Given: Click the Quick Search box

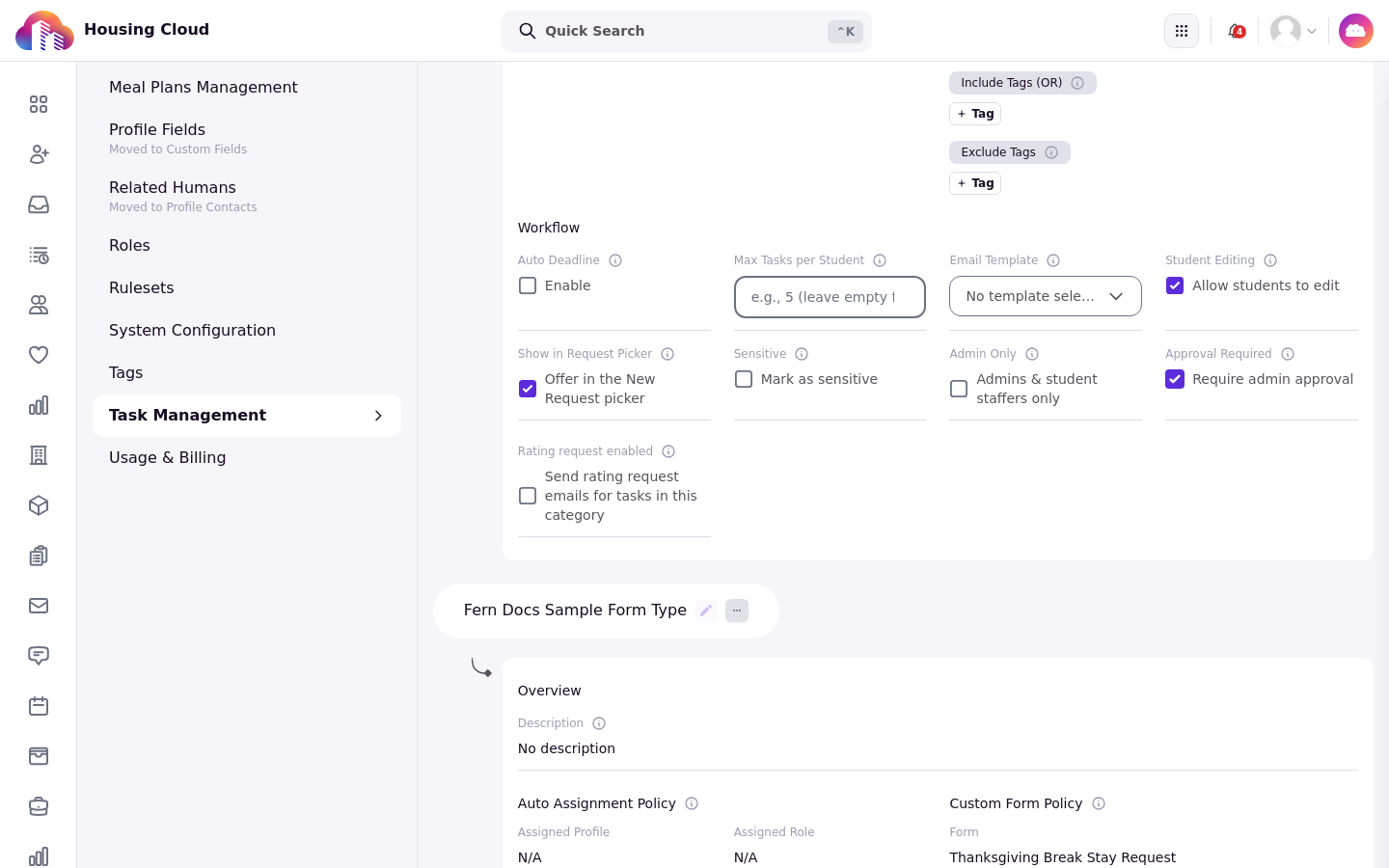Looking at the screenshot, I should click(687, 31).
